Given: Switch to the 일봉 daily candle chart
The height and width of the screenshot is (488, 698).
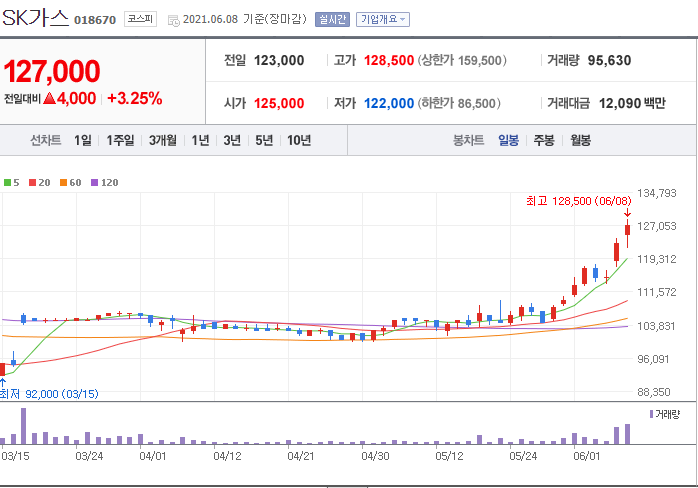Looking at the screenshot, I should [x=508, y=141].
